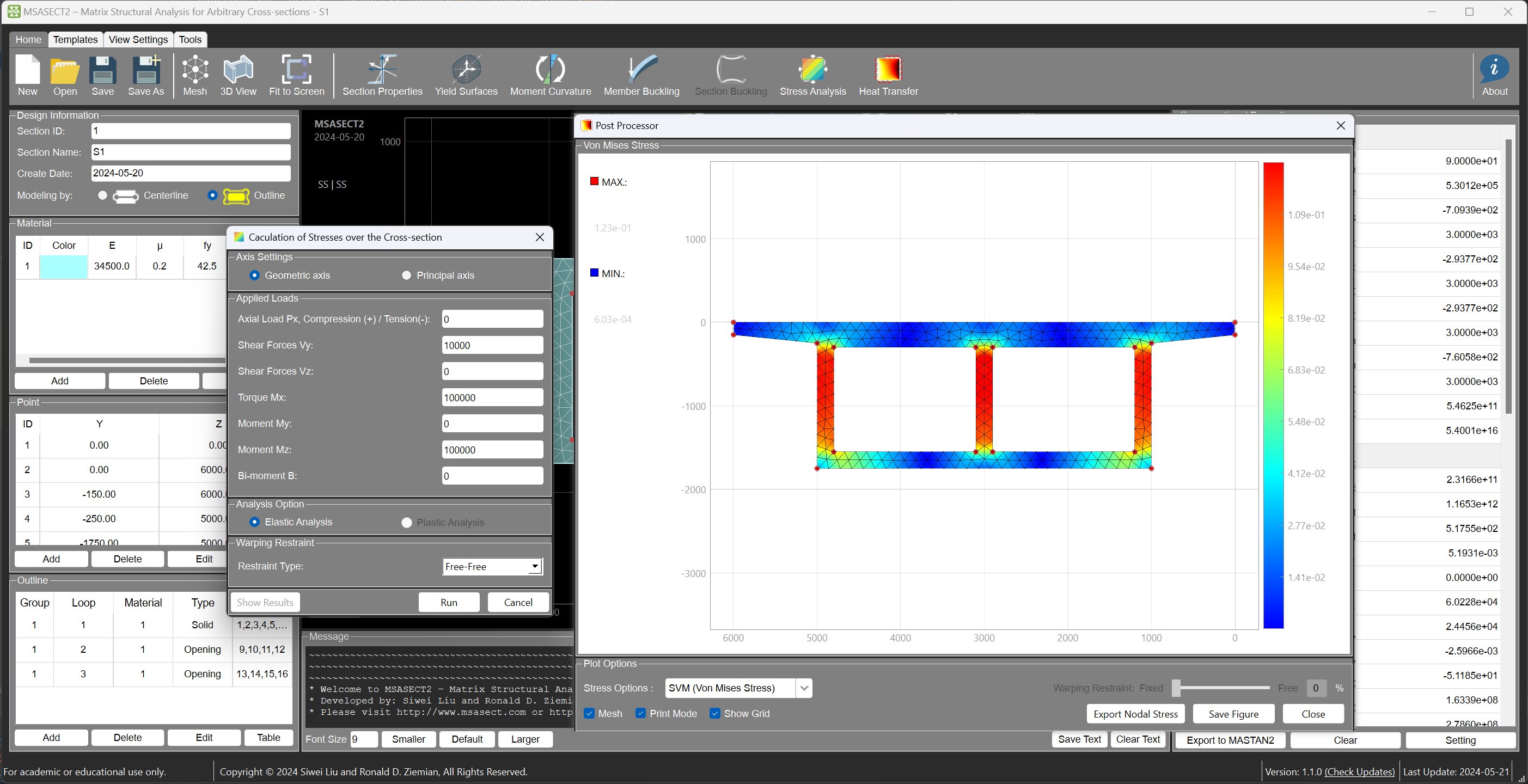This screenshot has height=784, width=1528.
Task: Click the Font Size input field
Action: (x=364, y=739)
